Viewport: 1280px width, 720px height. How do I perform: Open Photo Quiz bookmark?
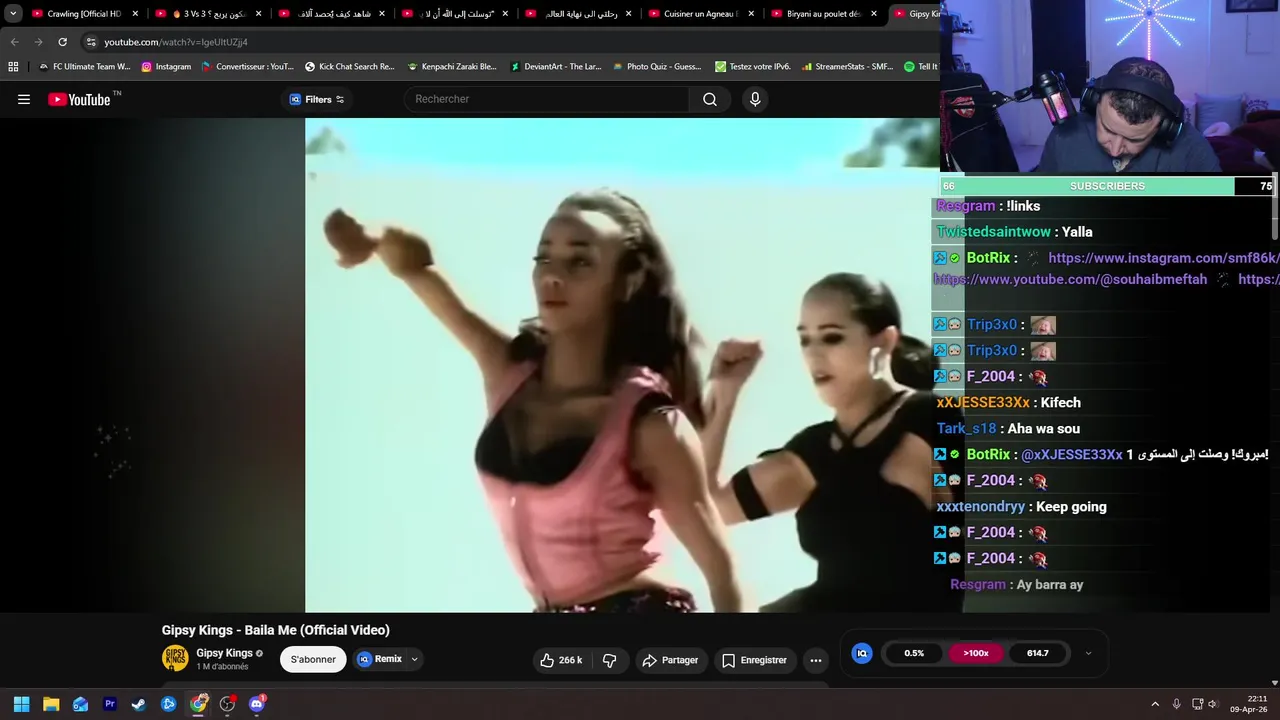click(x=657, y=67)
